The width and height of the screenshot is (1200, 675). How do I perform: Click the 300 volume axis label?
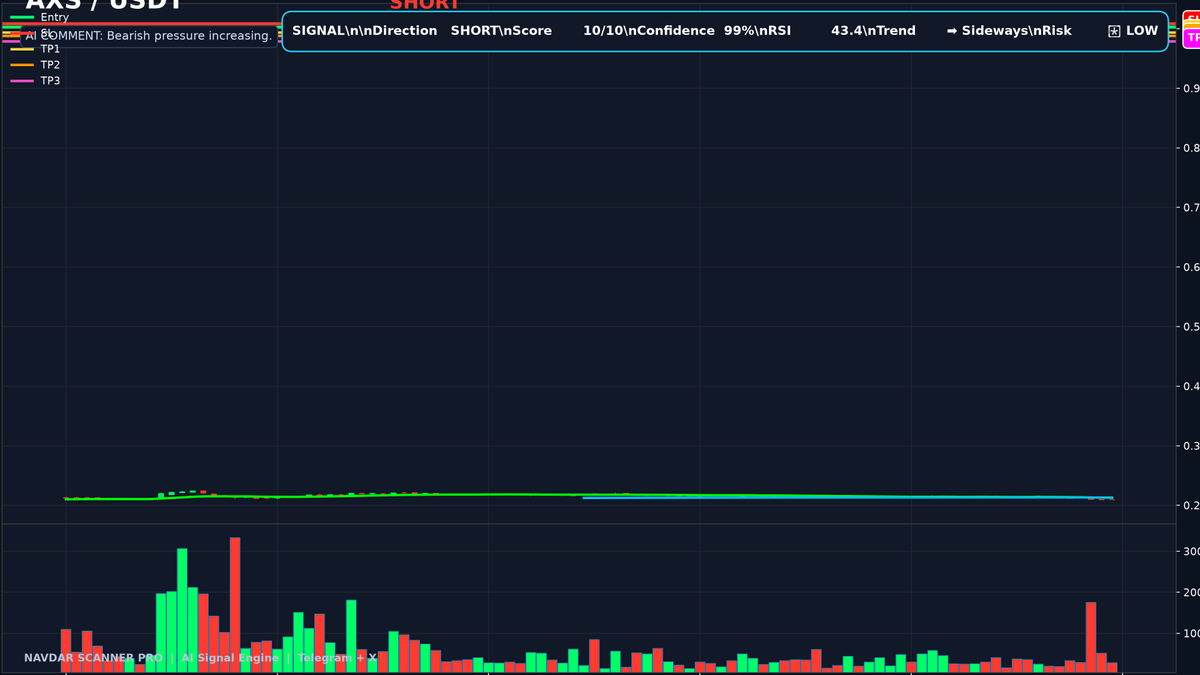pos(1192,552)
